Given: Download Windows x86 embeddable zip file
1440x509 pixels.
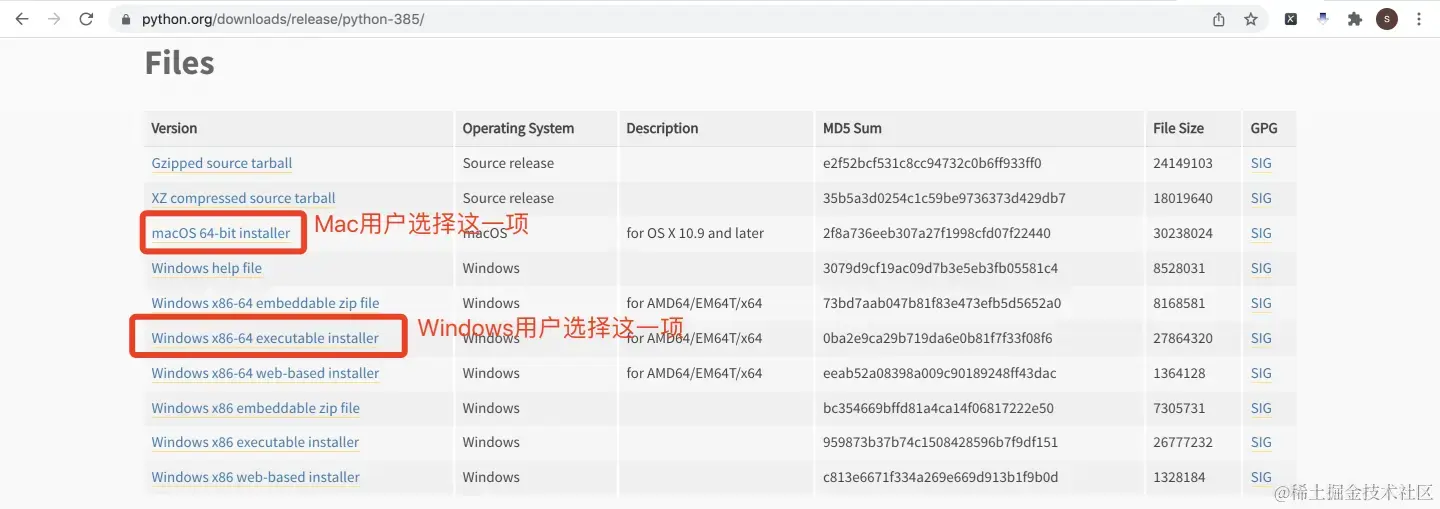Looking at the screenshot, I should 255,408.
